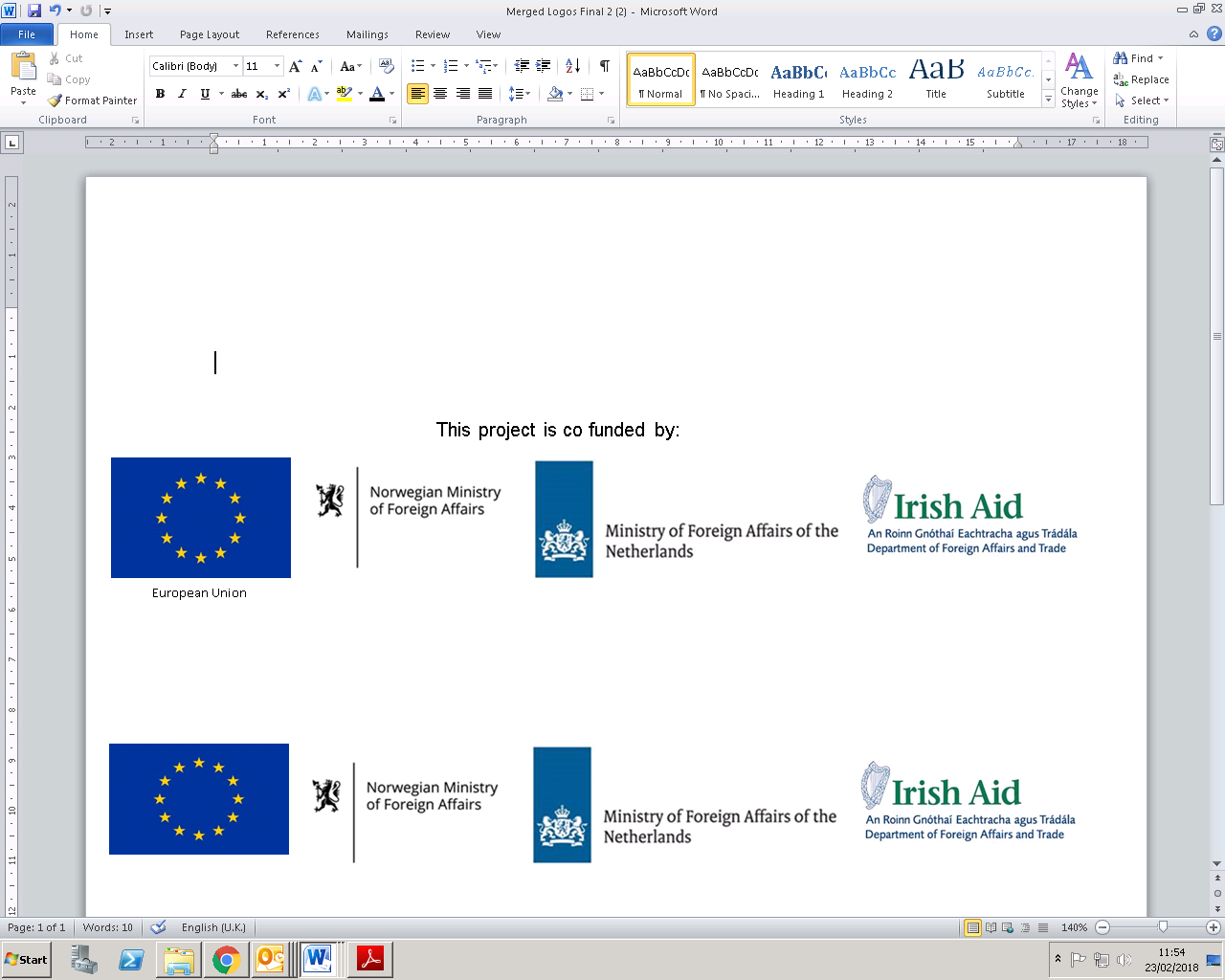Redo the last action
Screen dimensions: 1225x980
(x=86, y=11)
